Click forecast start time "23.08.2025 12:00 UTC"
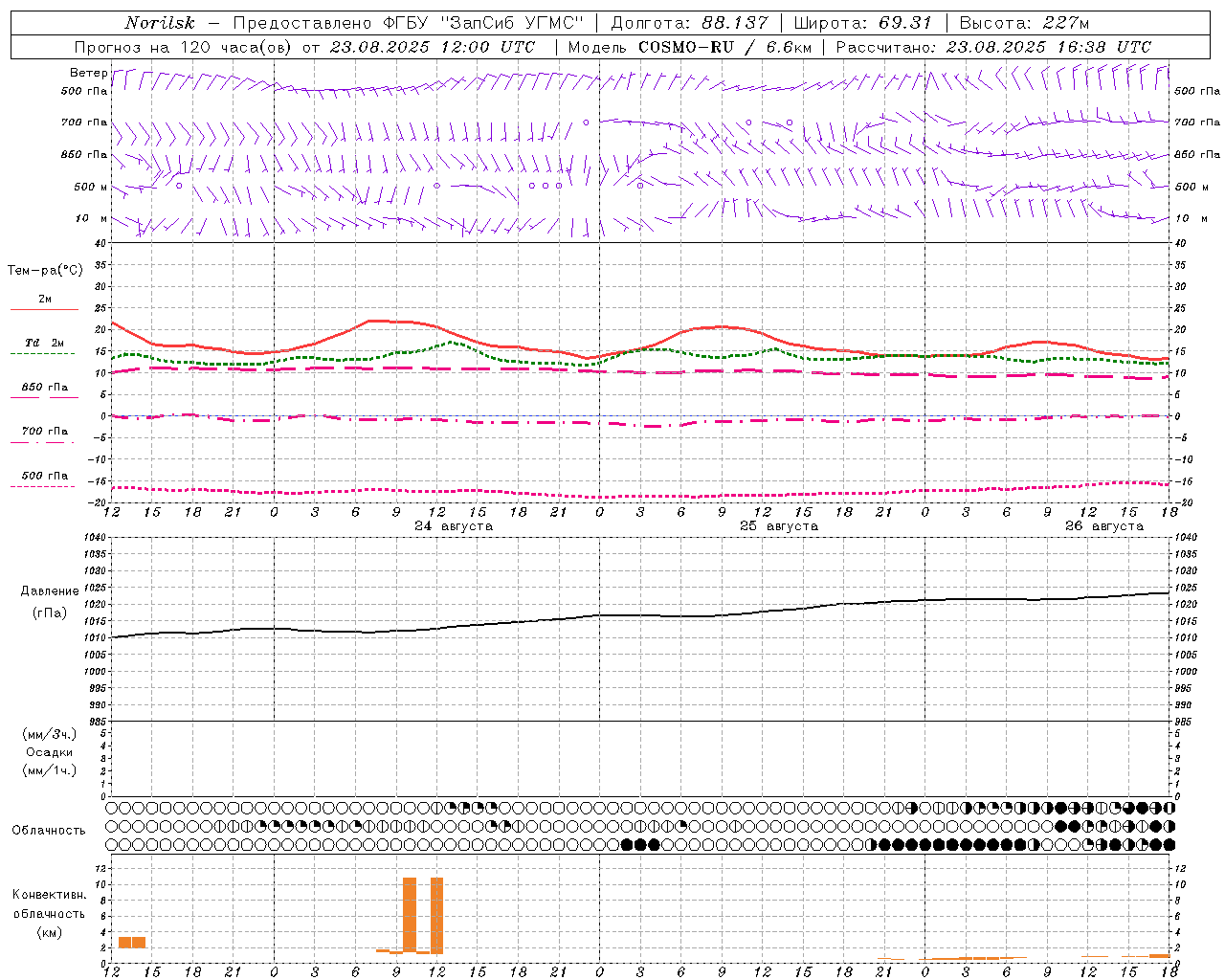This screenshot has width=1225, height=980. click(x=433, y=47)
